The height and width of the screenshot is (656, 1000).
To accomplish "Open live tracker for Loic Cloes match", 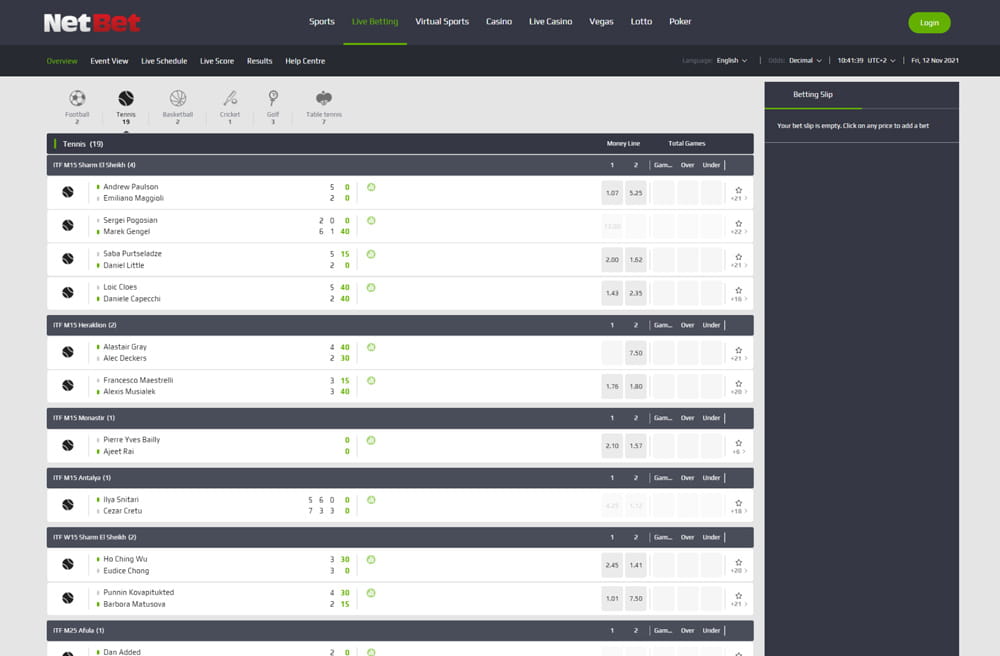I will [371, 288].
